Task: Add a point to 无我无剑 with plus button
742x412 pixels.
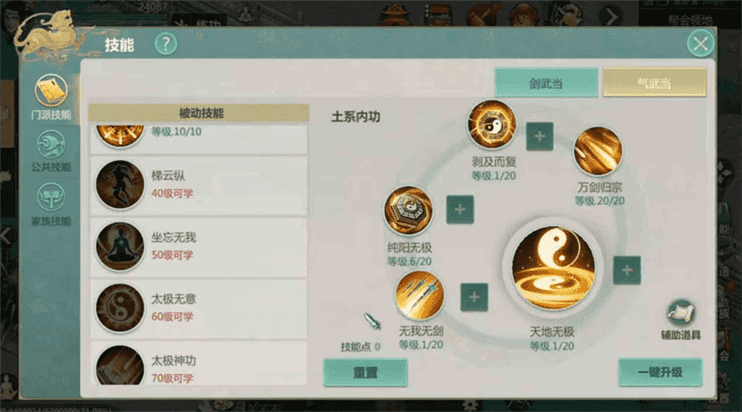Action: [474, 297]
